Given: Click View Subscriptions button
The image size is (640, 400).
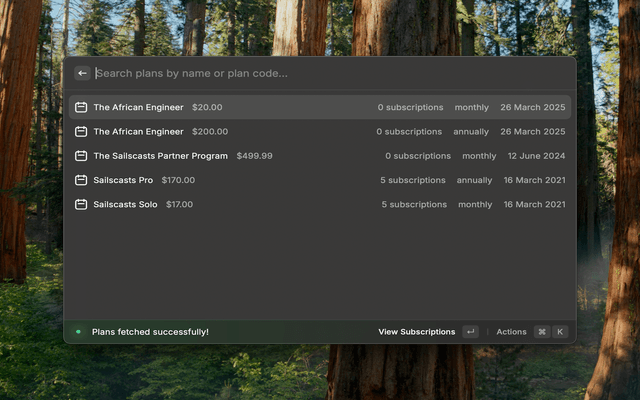Looking at the screenshot, I should click(416, 332).
